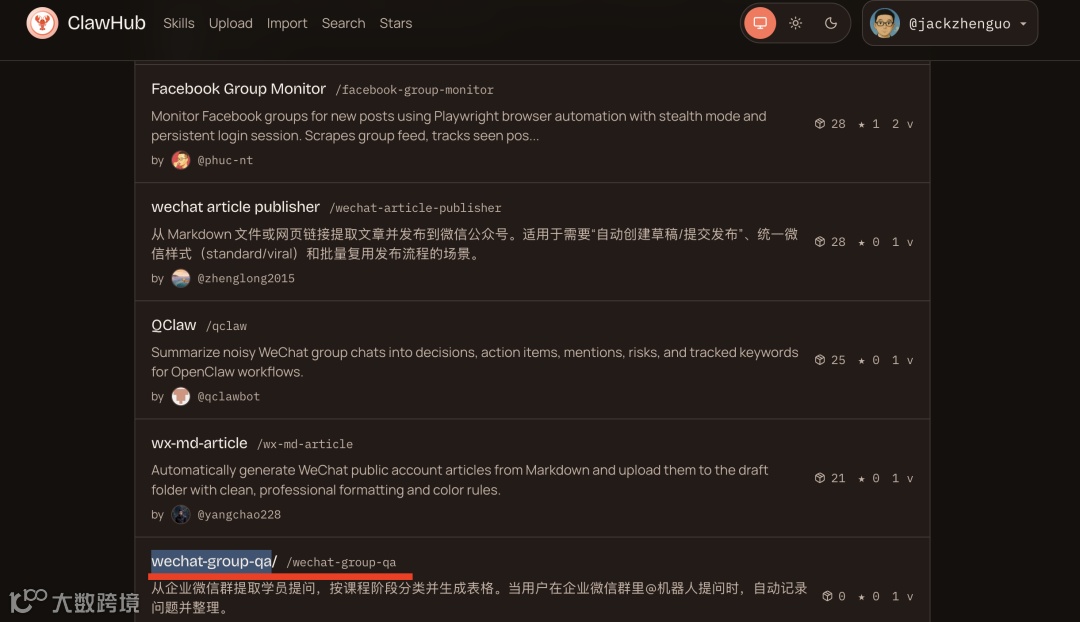Click the /wx-md-article slug text
1080x622 pixels.
tap(304, 444)
